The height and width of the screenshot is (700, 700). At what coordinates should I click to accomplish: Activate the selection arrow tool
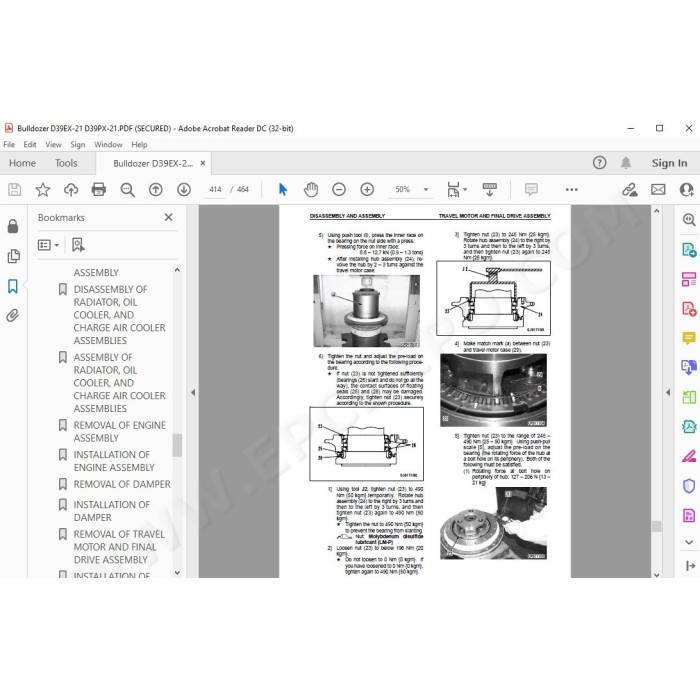[283, 189]
